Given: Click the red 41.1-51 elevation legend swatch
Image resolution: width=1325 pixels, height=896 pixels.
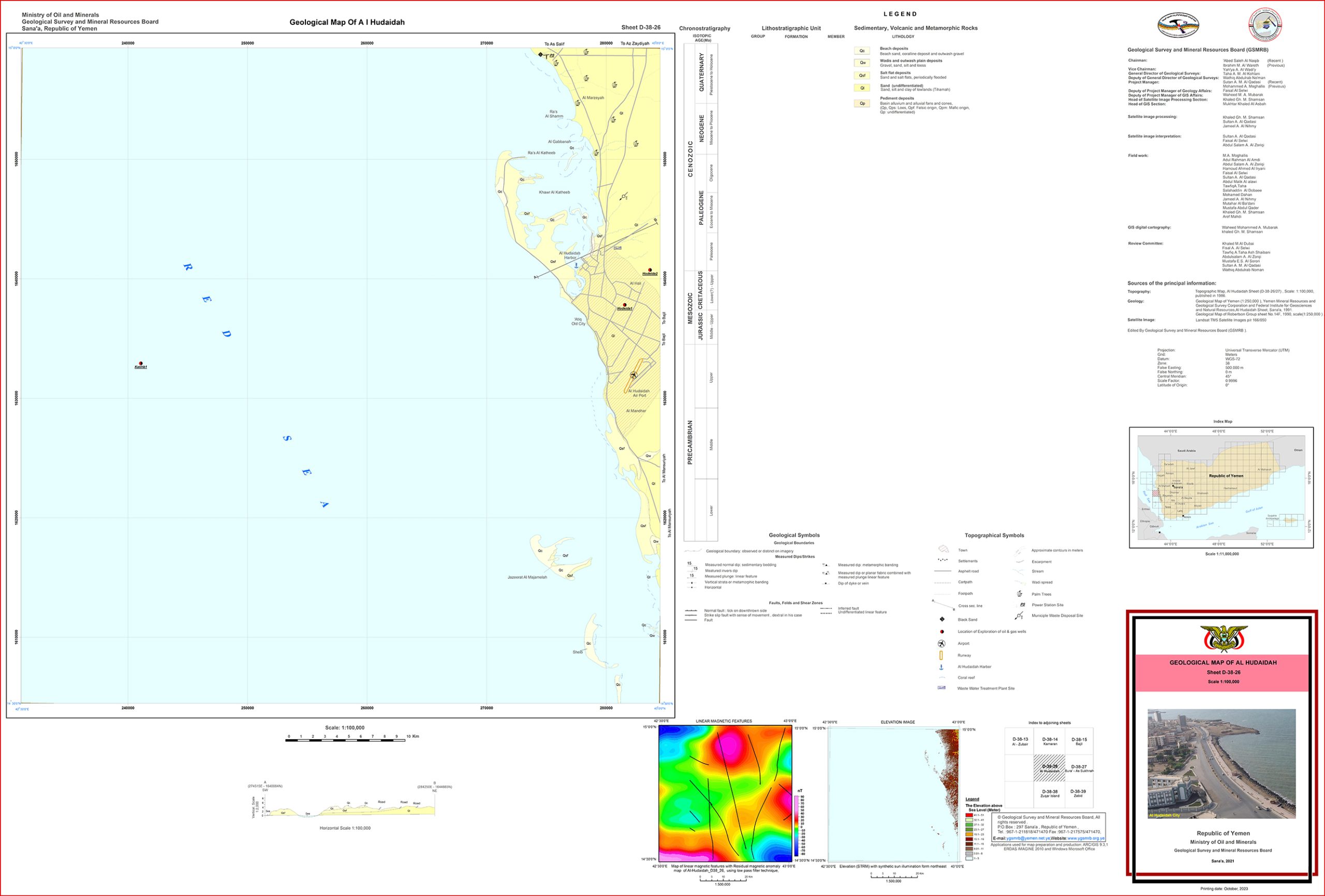Looking at the screenshot, I should (x=969, y=816).
